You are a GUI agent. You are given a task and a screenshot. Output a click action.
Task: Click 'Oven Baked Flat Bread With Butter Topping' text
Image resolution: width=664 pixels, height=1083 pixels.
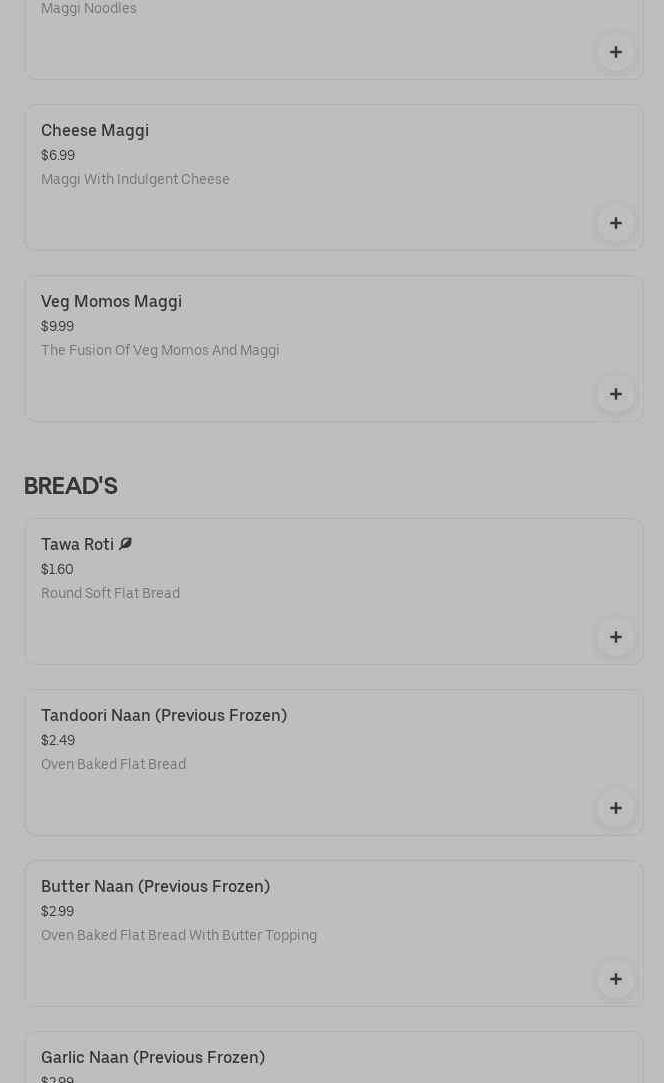point(179,936)
